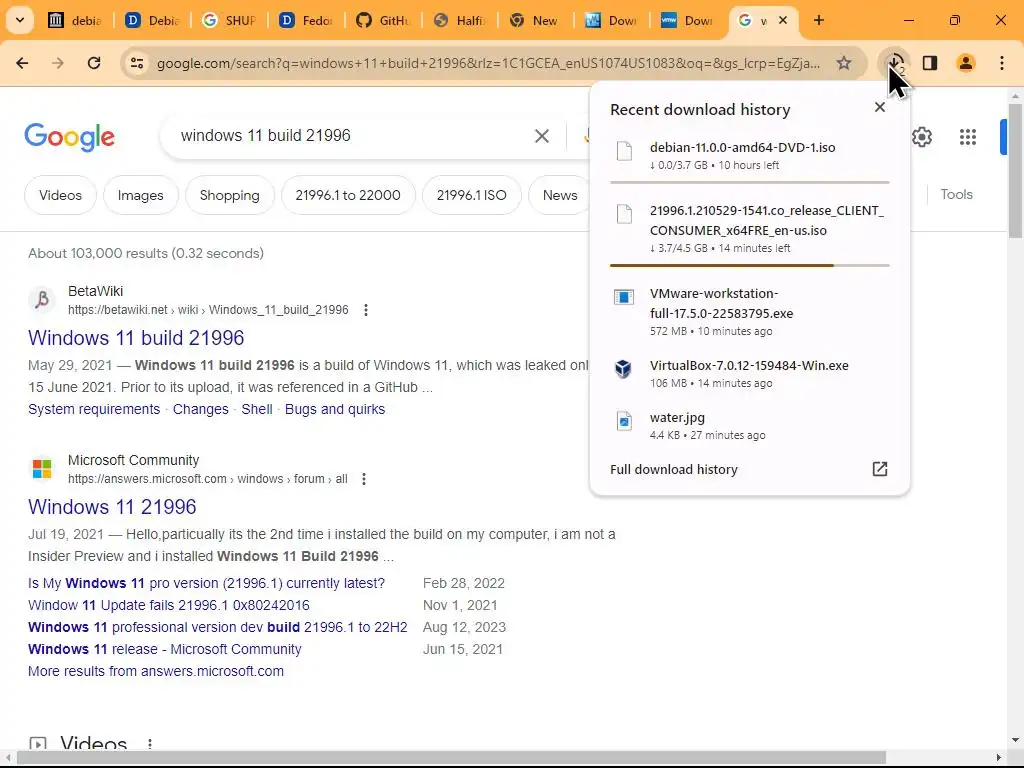Open Windows 11 professional version dev build link
The width and height of the screenshot is (1024, 768).
(x=217, y=628)
